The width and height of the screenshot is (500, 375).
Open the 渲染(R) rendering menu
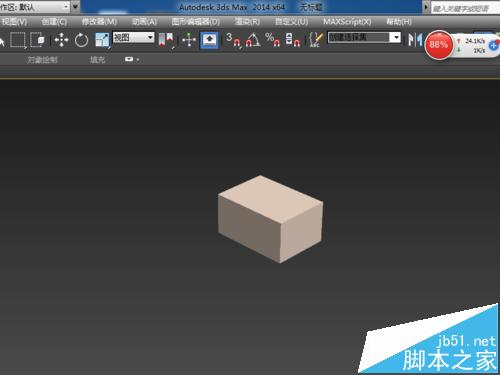(x=247, y=22)
